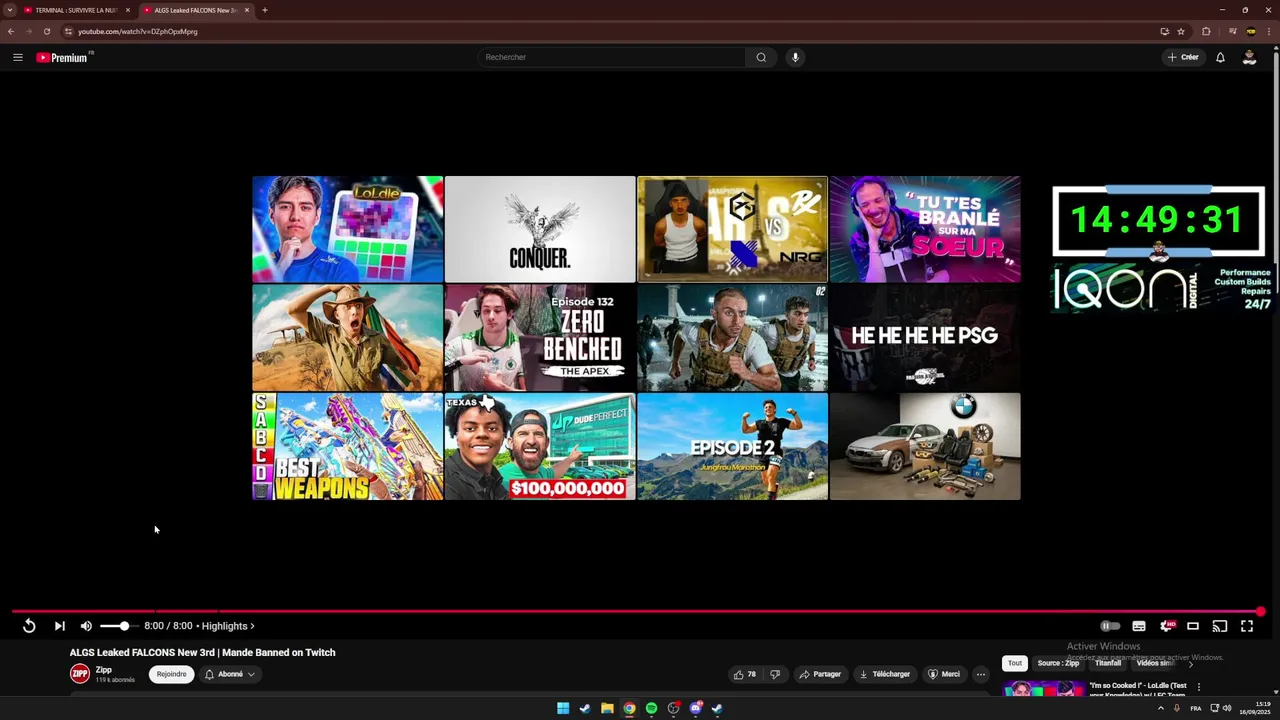Show more filter chips with arrow
Viewport: 1280px width, 720px height.
pos(1190,664)
